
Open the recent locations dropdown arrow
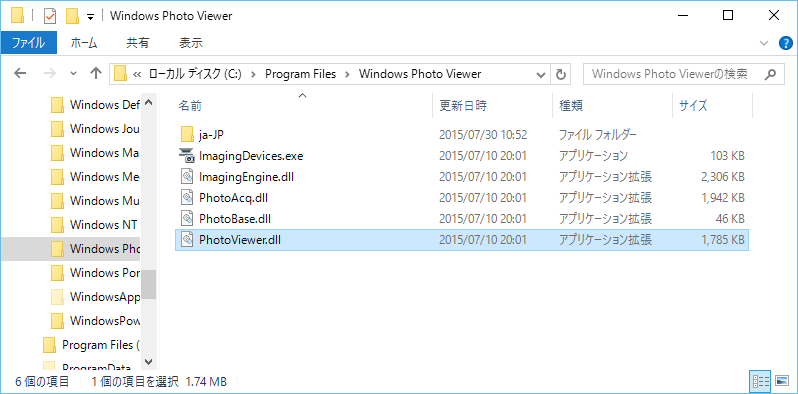[x=73, y=74]
